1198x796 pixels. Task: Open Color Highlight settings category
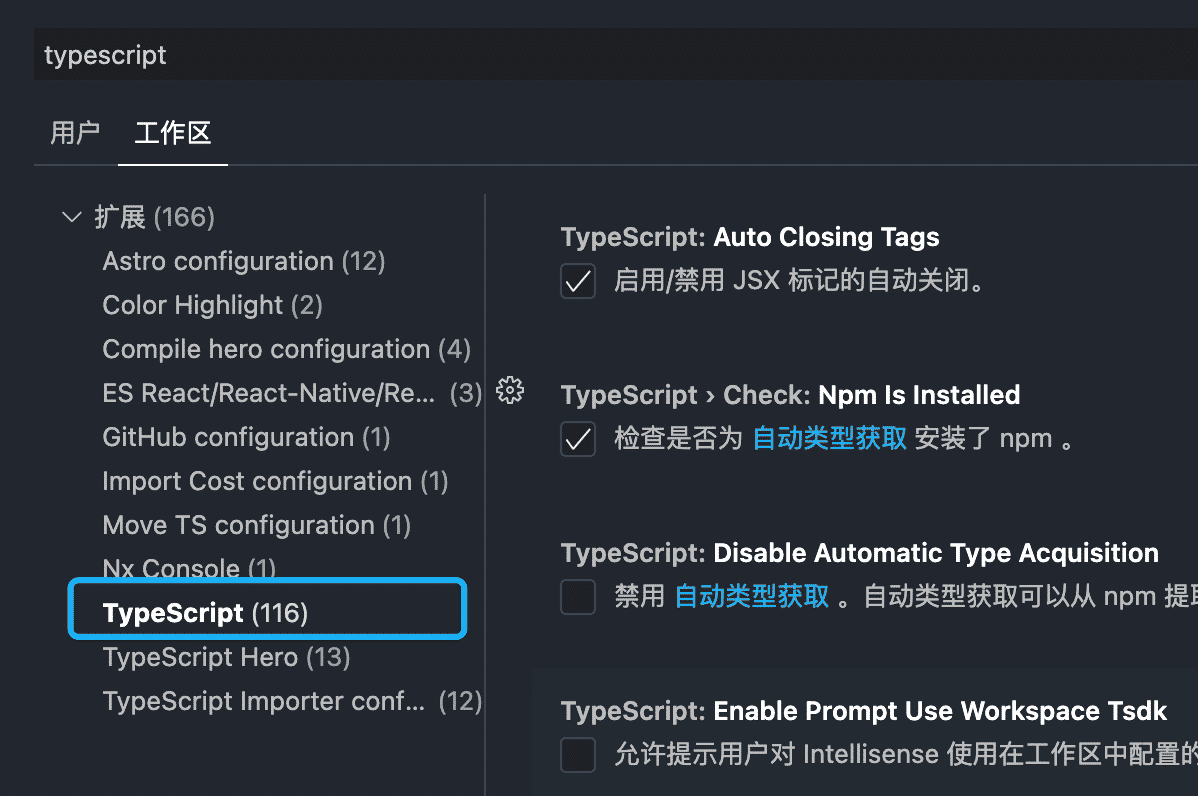pos(212,305)
